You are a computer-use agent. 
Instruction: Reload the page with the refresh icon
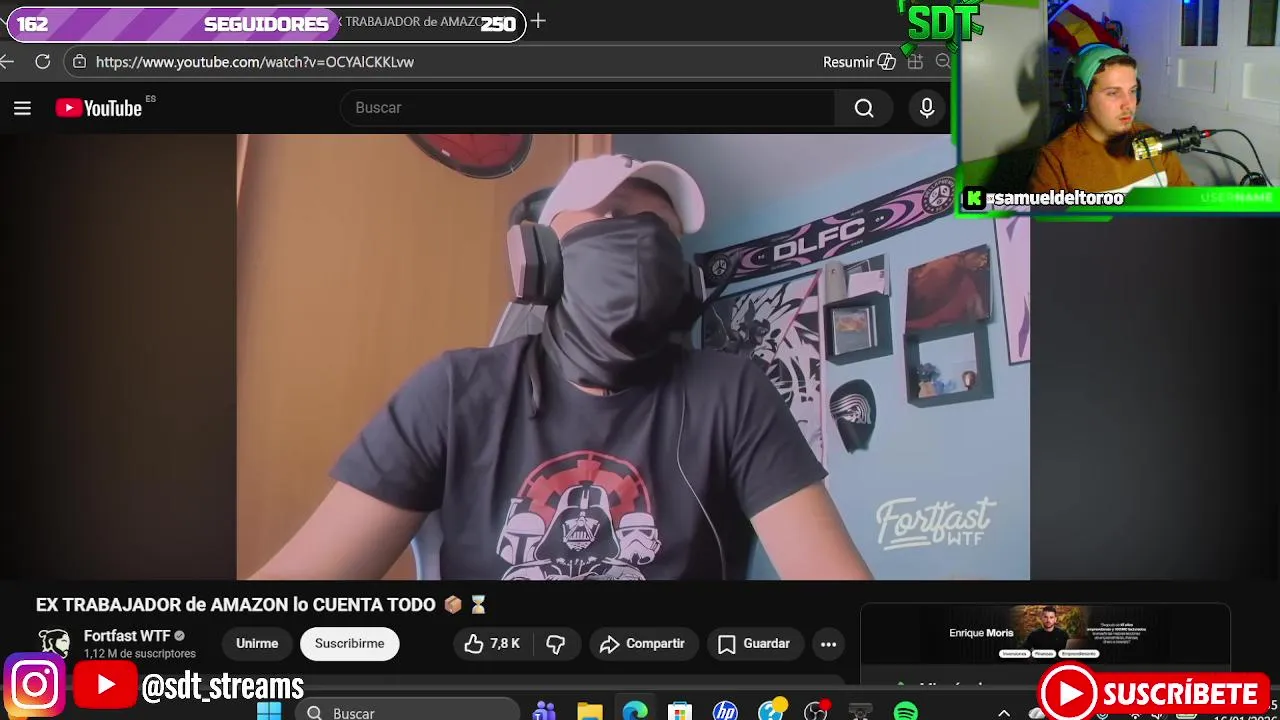click(x=42, y=62)
